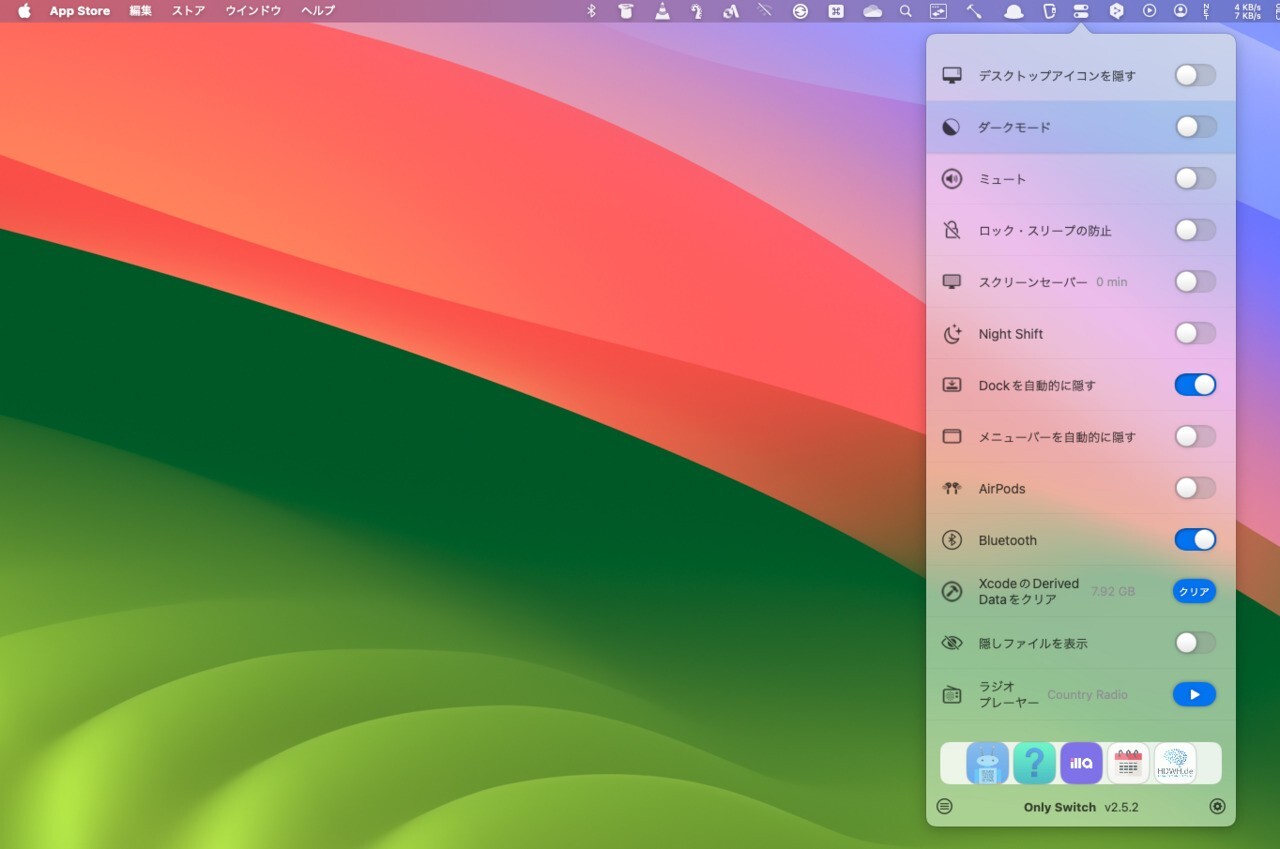Turn on the ミュート switch
The height and width of the screenshot is (849, 1280).
click(1195, 179)
